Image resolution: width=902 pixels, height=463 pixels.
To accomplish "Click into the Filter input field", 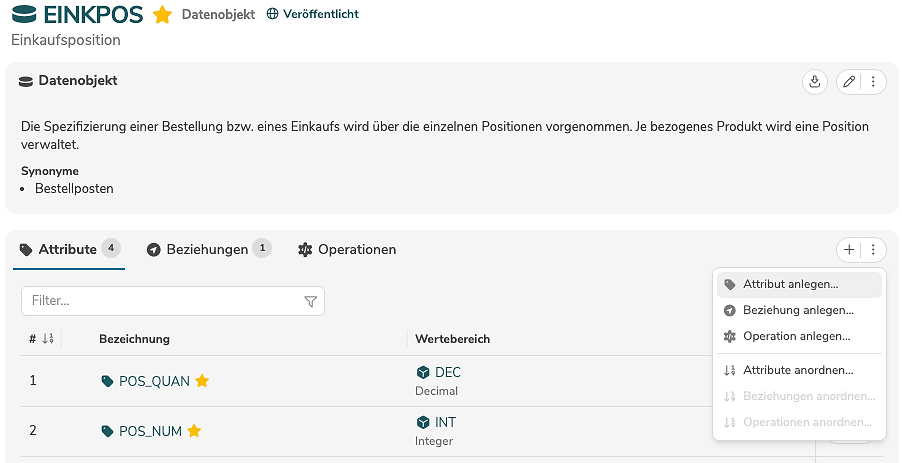I will pyautogui.click(x=160, y=301).
